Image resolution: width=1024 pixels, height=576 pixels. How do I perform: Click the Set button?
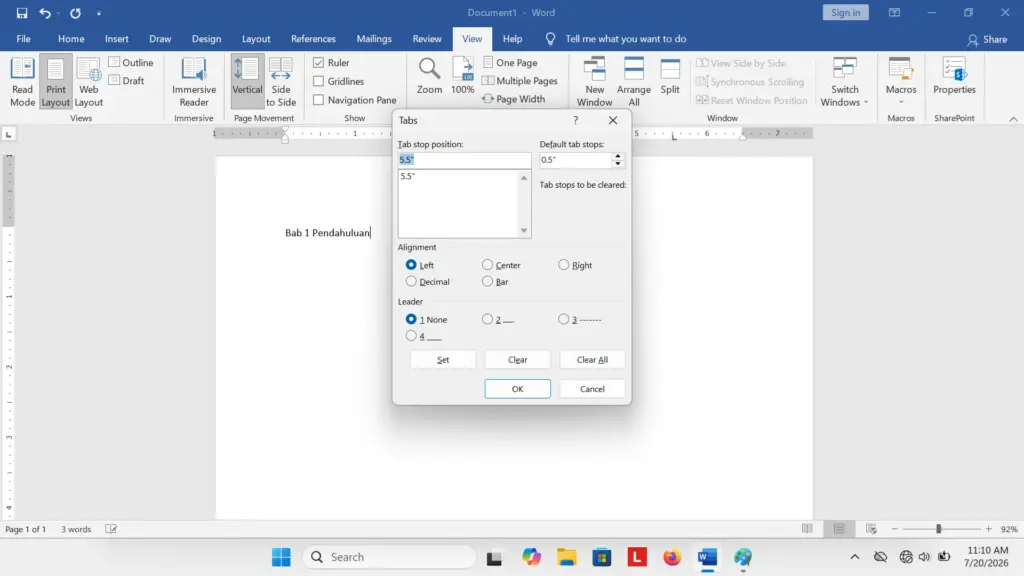pyautogui.click(x=443, y=360)
